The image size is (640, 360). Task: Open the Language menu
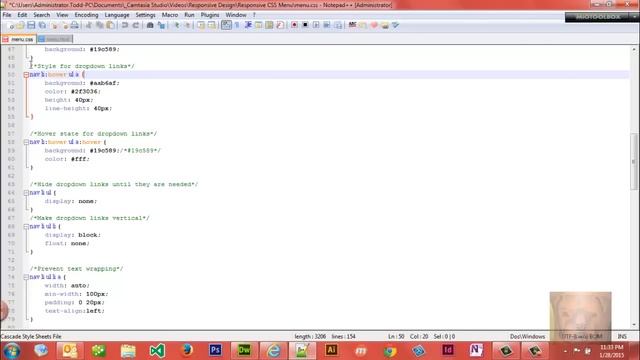(x=117, y=15)
